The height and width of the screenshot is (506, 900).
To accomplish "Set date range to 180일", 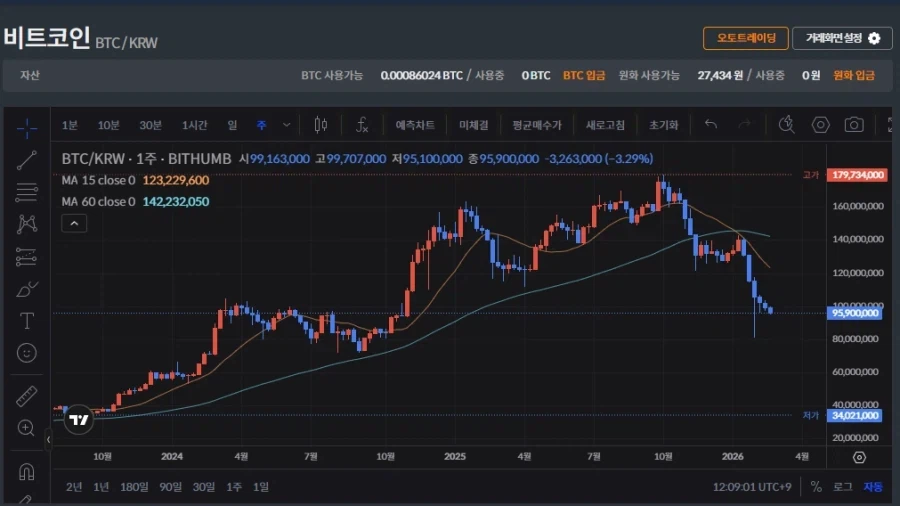I will [134, 486].
